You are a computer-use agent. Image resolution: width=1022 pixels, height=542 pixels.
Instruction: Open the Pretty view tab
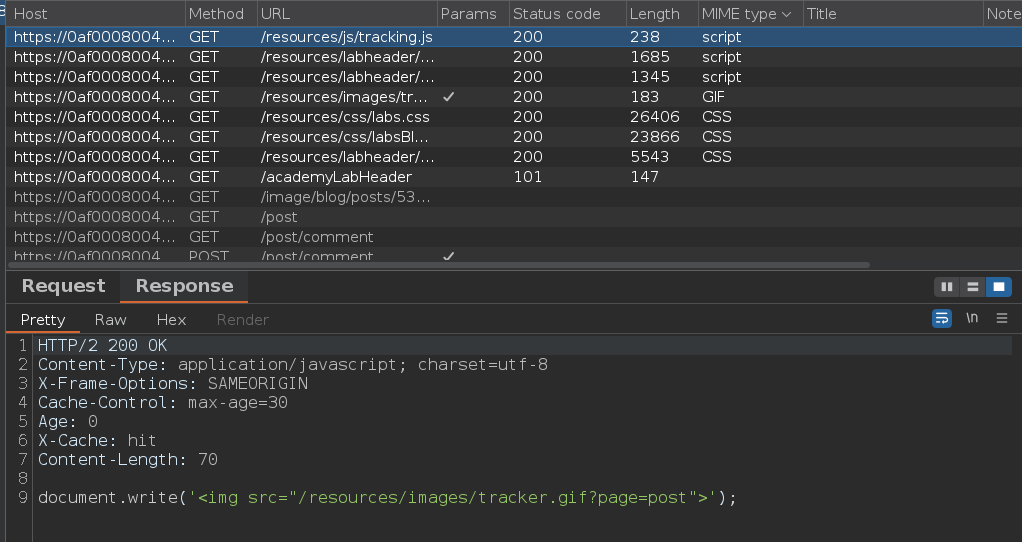(43, 320)
